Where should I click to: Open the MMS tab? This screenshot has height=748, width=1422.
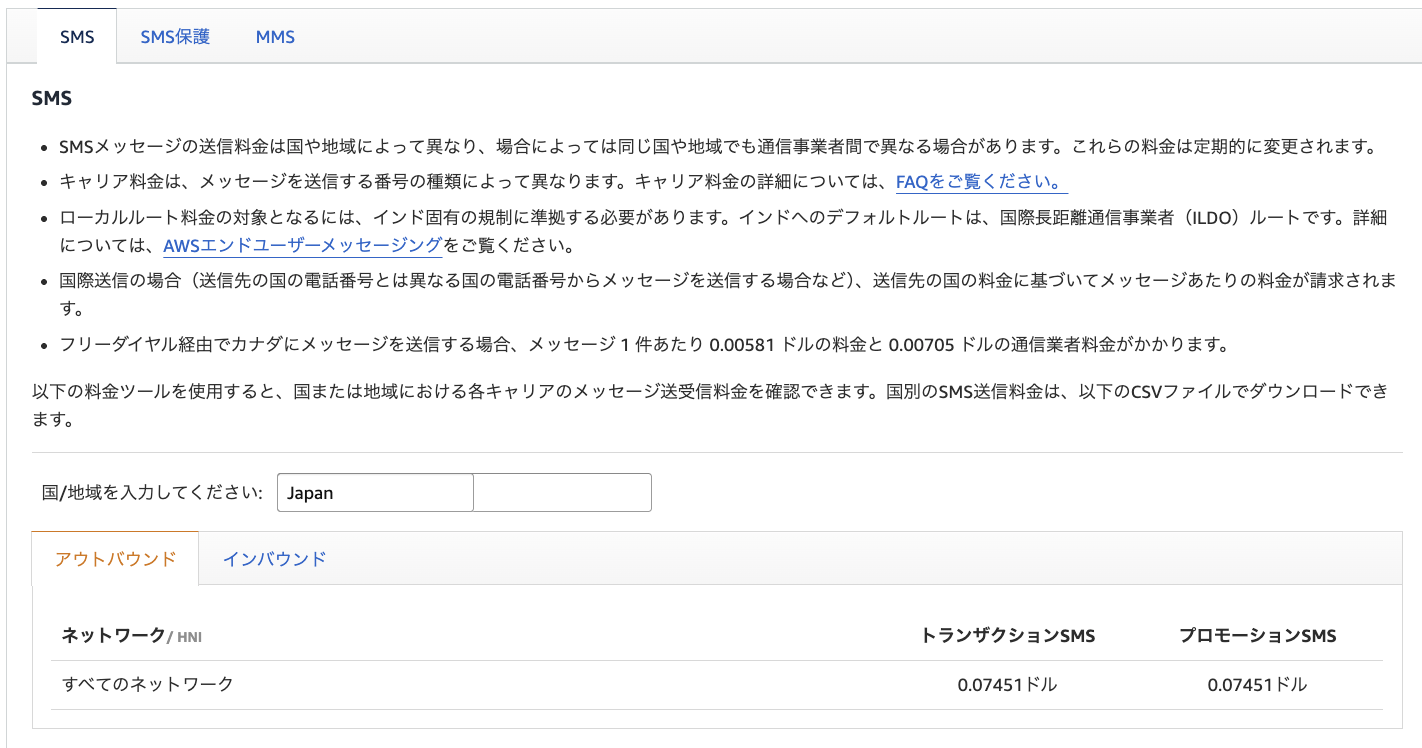click(274, 36)
